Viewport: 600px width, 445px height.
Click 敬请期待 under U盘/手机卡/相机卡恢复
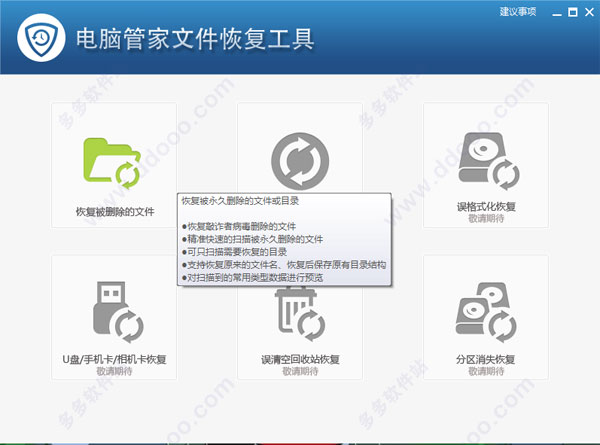coord(114,371)
